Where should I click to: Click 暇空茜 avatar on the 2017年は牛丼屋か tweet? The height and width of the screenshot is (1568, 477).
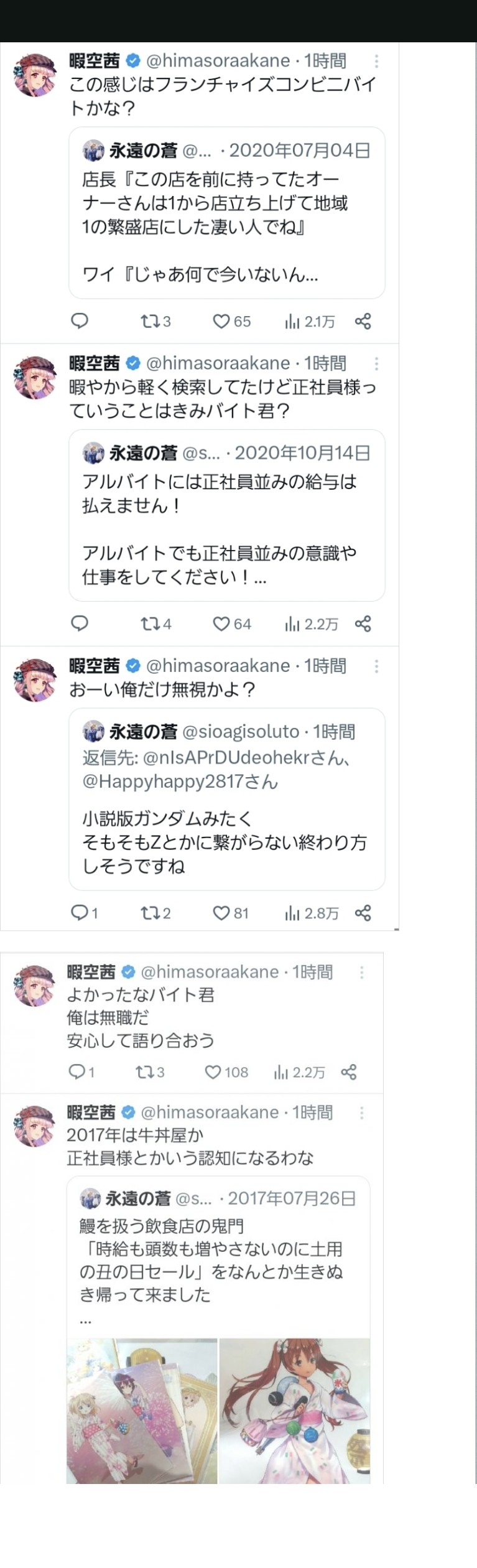34,1126
